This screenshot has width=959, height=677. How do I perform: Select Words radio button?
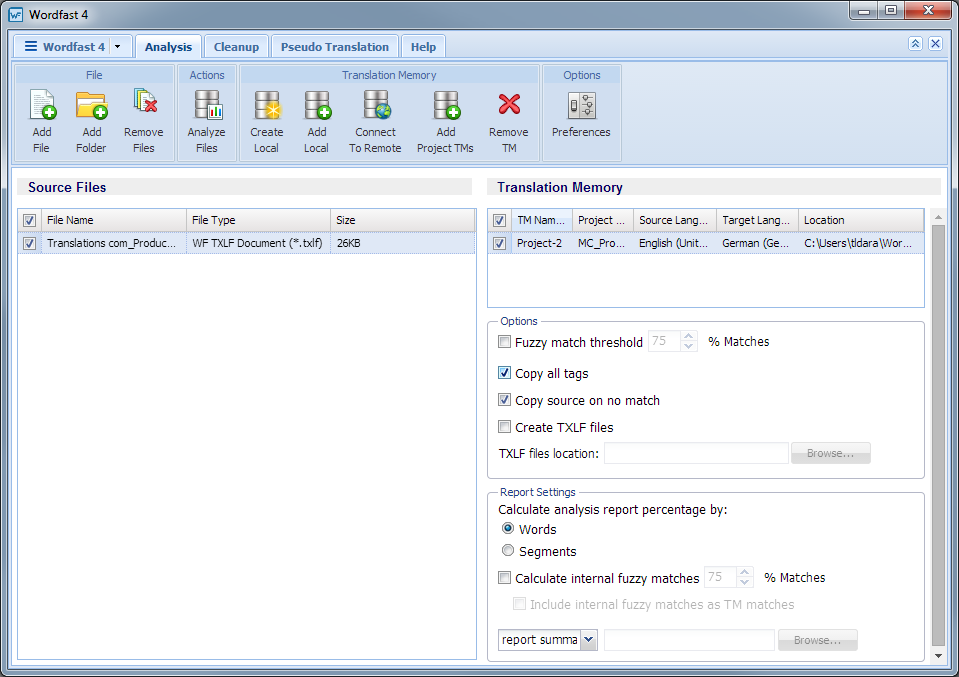(508, 528)
